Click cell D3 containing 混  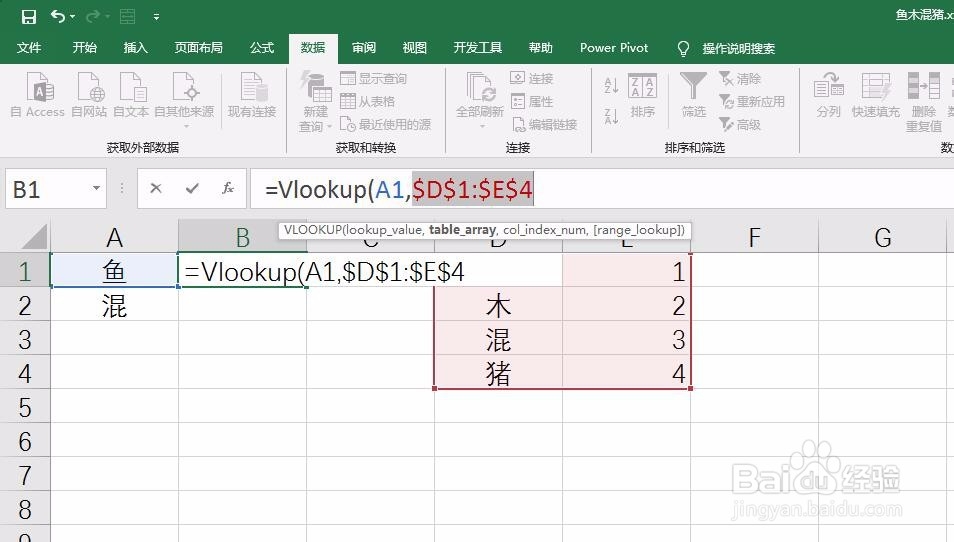click(498, 339)
